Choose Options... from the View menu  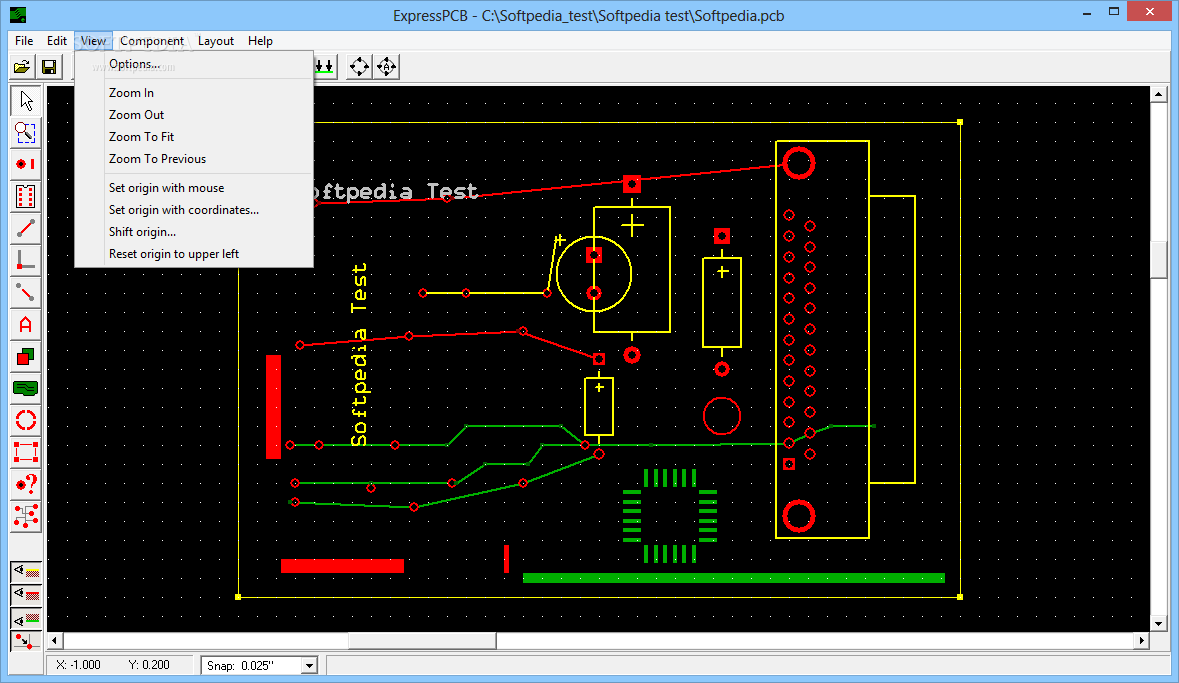[x=194, y=65]
